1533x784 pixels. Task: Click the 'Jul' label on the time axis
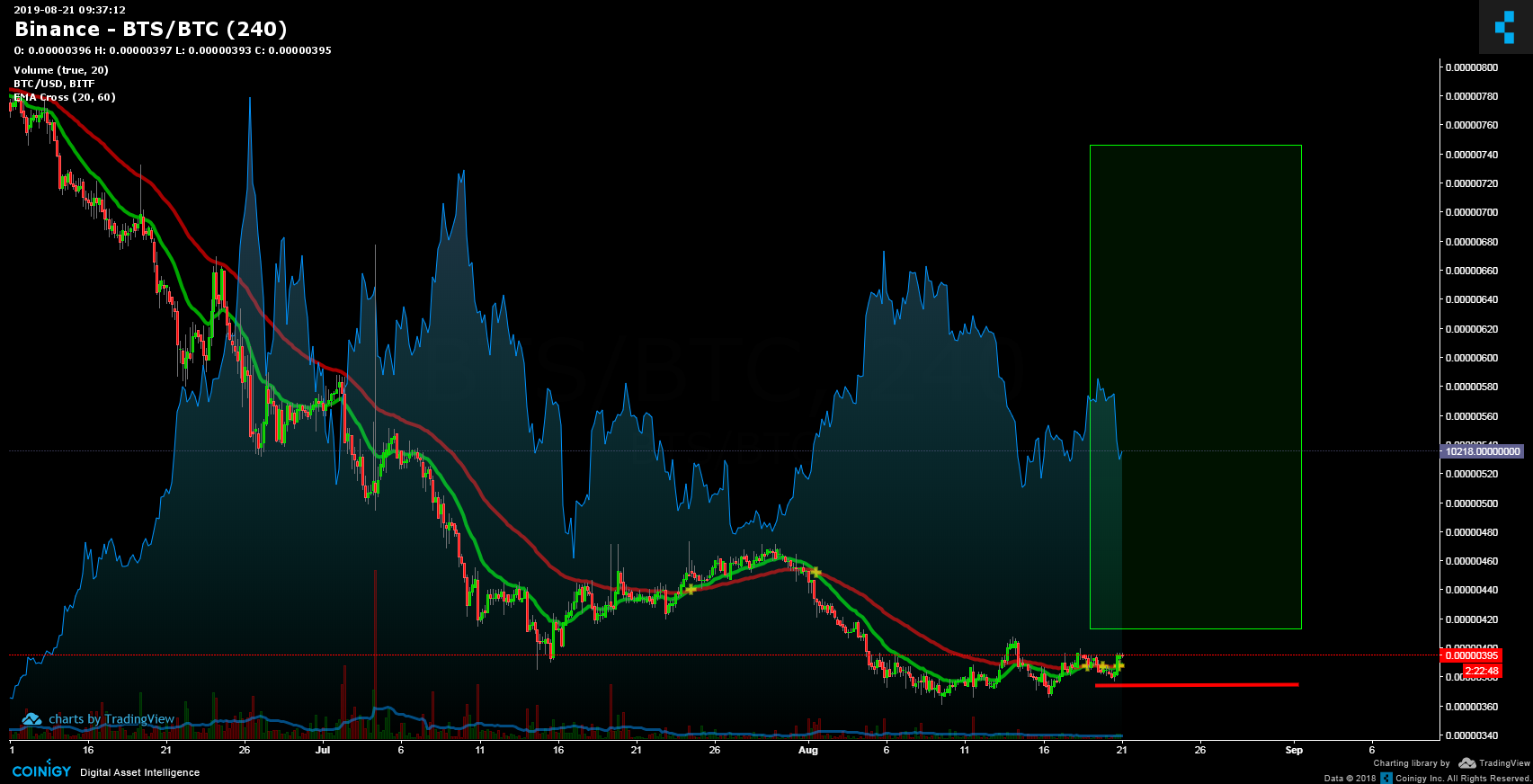click(323, 750)
